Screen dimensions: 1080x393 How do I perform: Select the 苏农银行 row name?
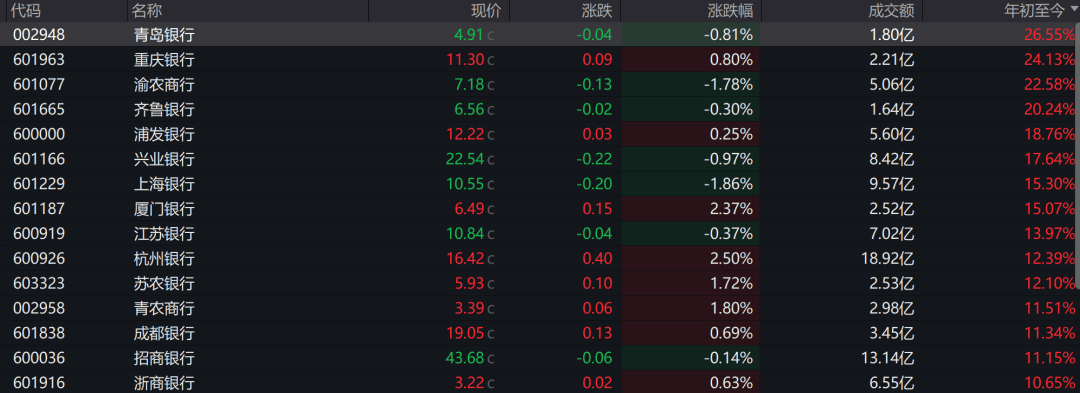click(164, 284)
